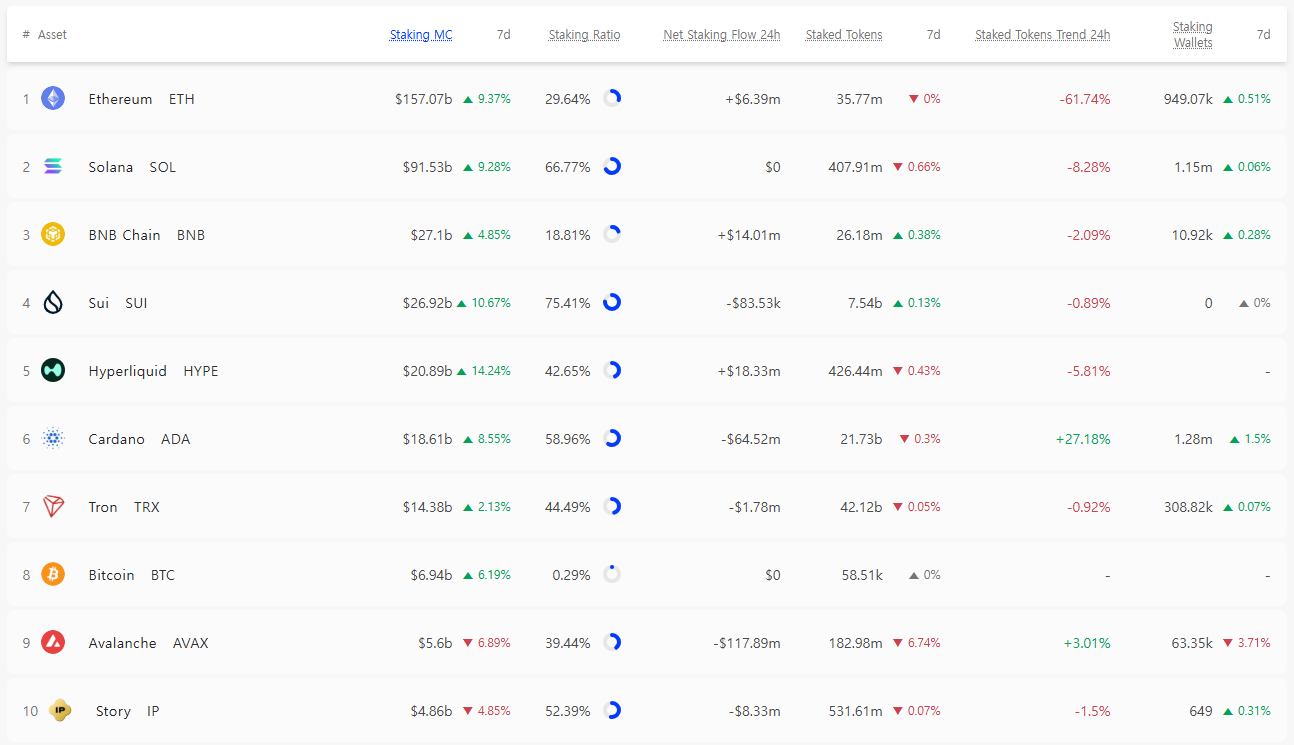Sort by Net Staking Flow 24h header

[721, 35]
